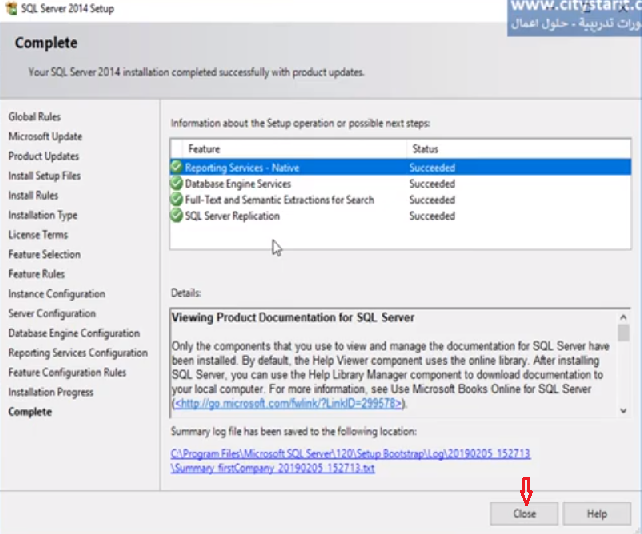Click the Details scrollbar up arrow

coord(623,317)
